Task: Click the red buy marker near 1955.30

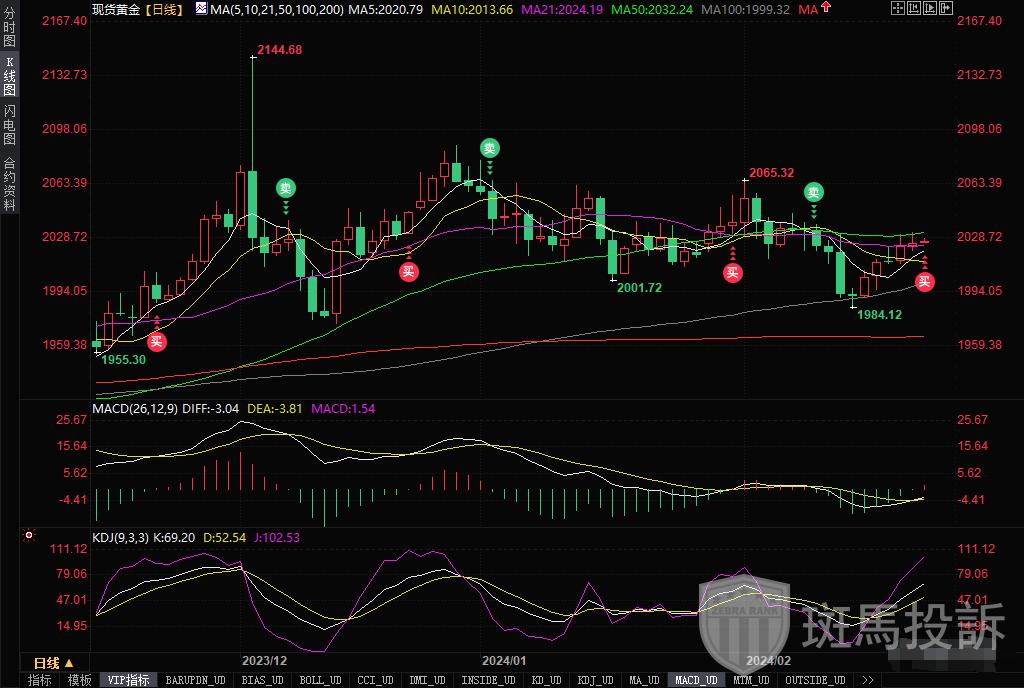Action: point(157,341)
